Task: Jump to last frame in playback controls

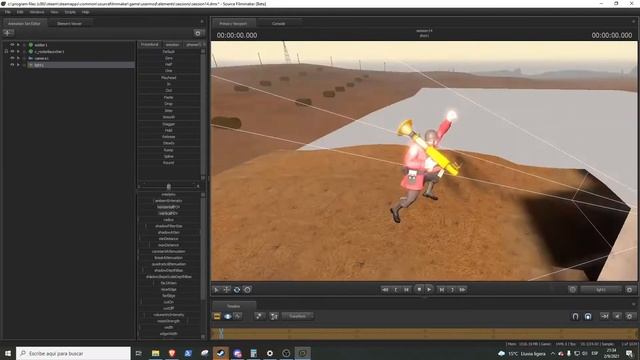Action: [x=462, y=289]
